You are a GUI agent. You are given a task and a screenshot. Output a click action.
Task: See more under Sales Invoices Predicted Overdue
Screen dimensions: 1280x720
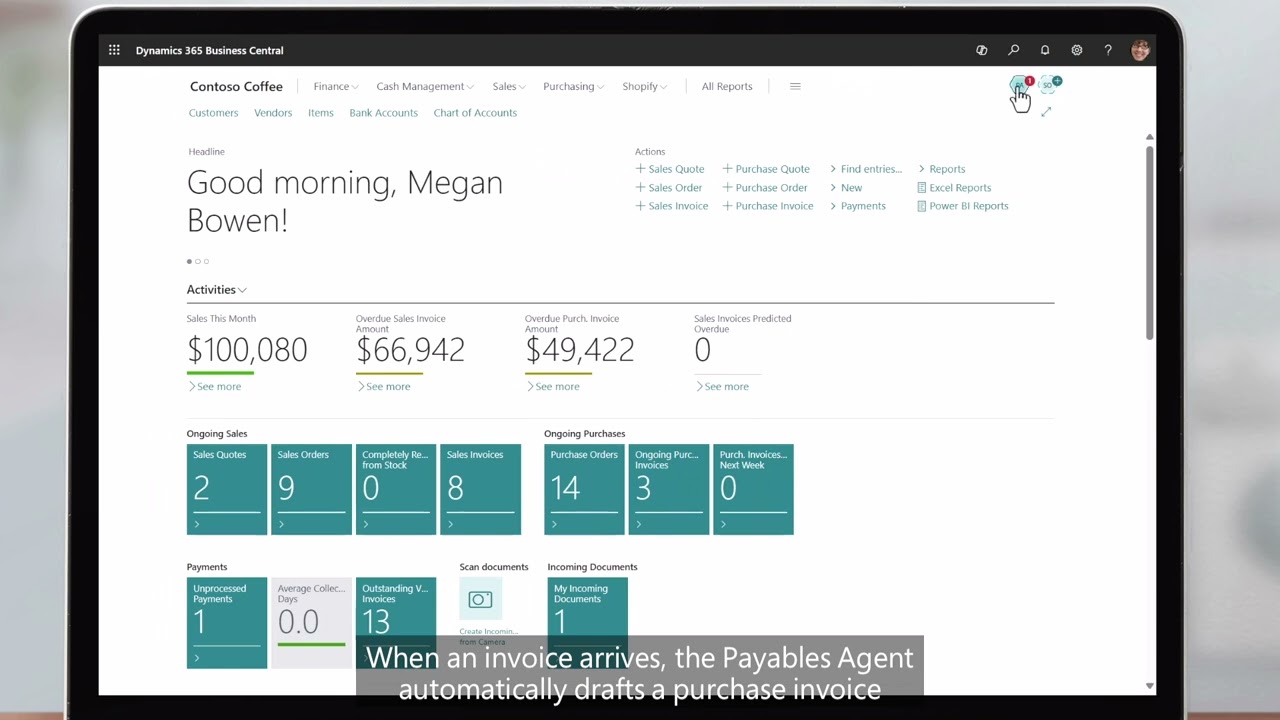click(721, 386)
